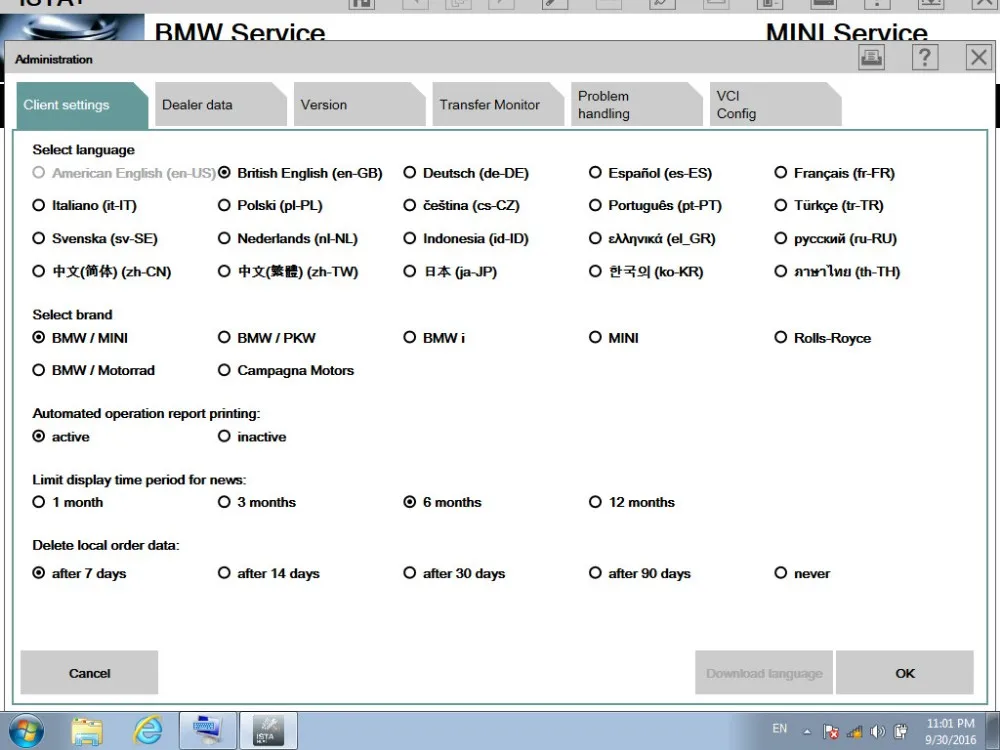This screenshot has width=1000, height=750.
Task: Select the BMW i brand
Action: 434,338
